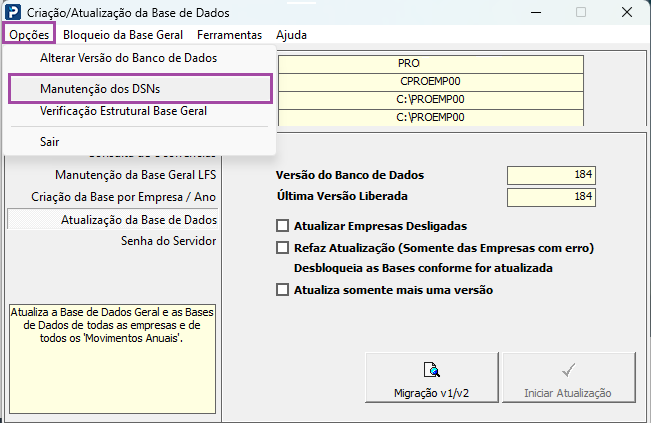Open the Opções menu
Image resolution: width=651 pixels, height=429 pixels.
(x=29, y=34)
